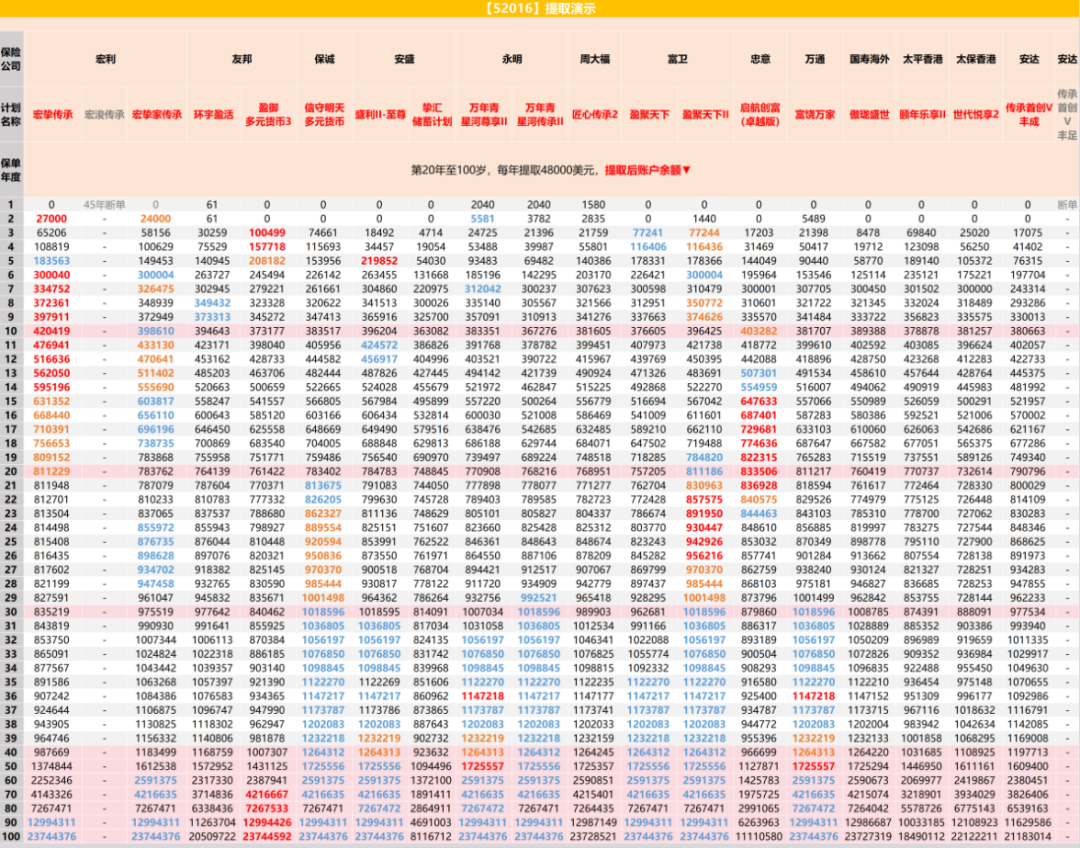Click the 环宇盈活 plan name

tap(211, 115)
